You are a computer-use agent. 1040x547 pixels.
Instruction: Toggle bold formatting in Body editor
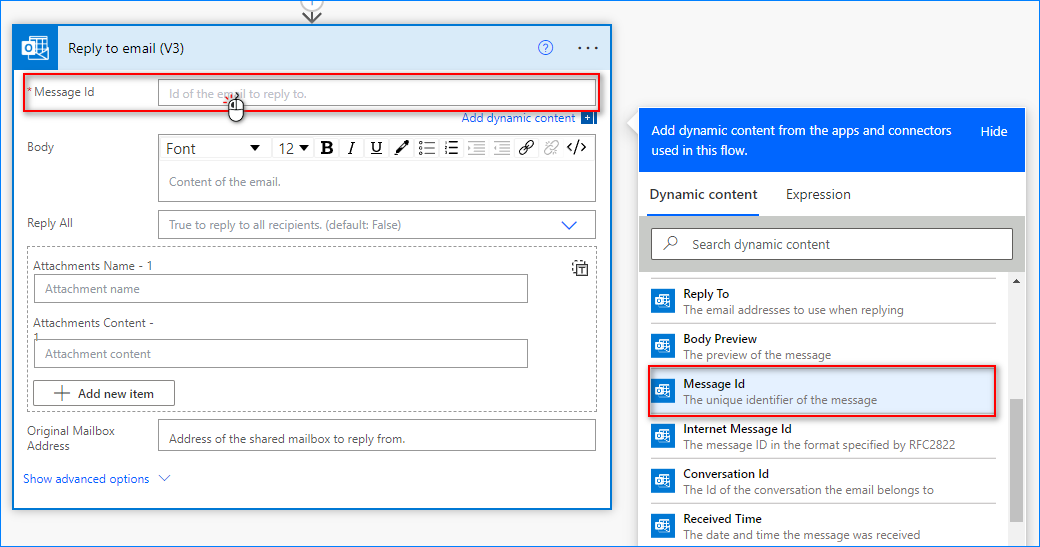coord(326,148)
